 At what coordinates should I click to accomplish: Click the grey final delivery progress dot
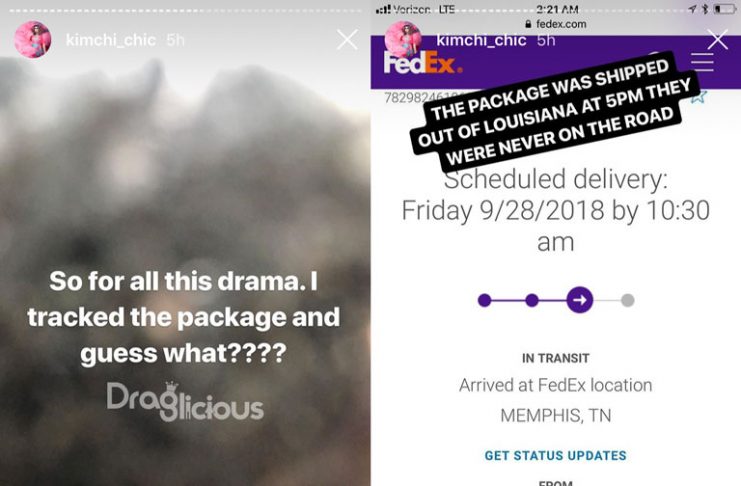pyautogui.click(x=628, y=300)
